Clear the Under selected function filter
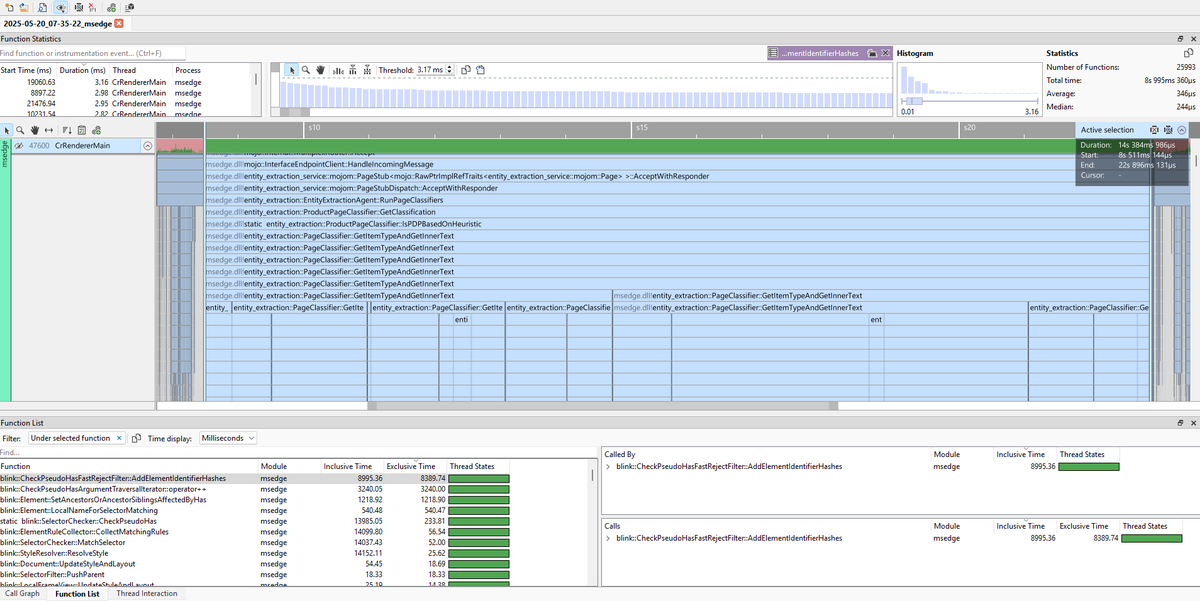 coord(121,438)
